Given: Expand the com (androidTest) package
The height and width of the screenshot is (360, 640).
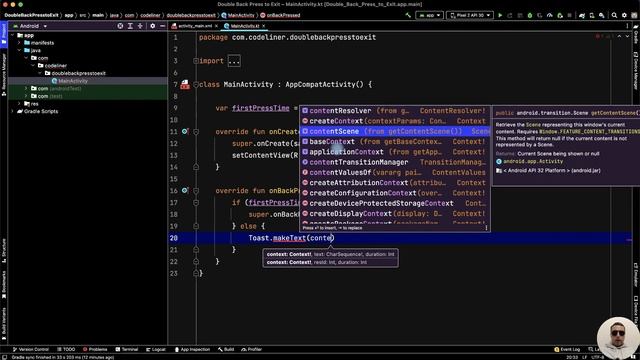Looking at the screenshot, I should [26, 88].
